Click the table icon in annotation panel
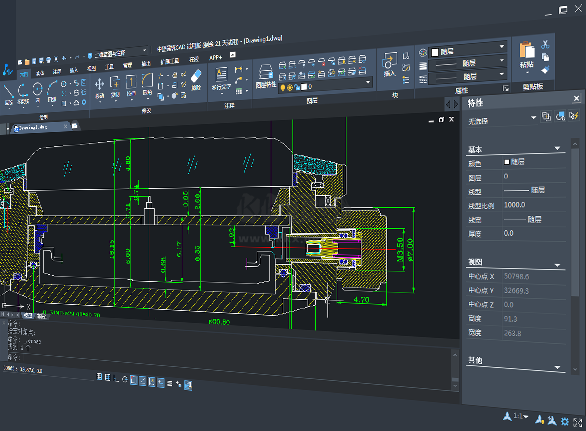 pyautogui.click(x=239, y=91)
